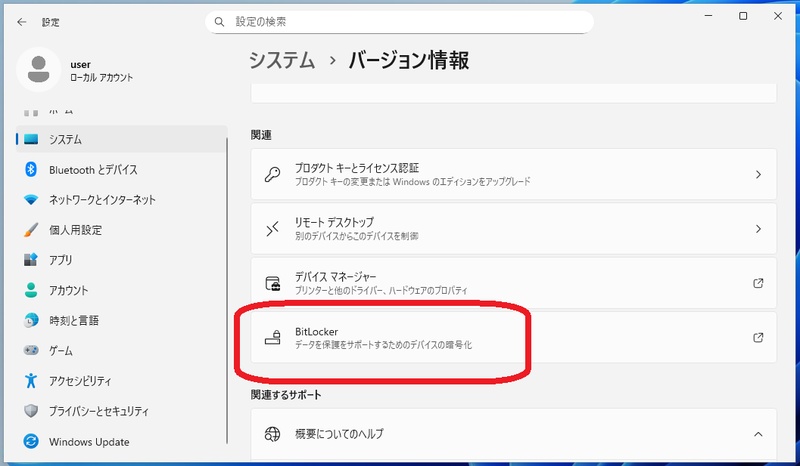Image resolution: width=800 pixels, height=466 pixels.
Task: Click the Device Manager icon
Action: tap(272, 283)
